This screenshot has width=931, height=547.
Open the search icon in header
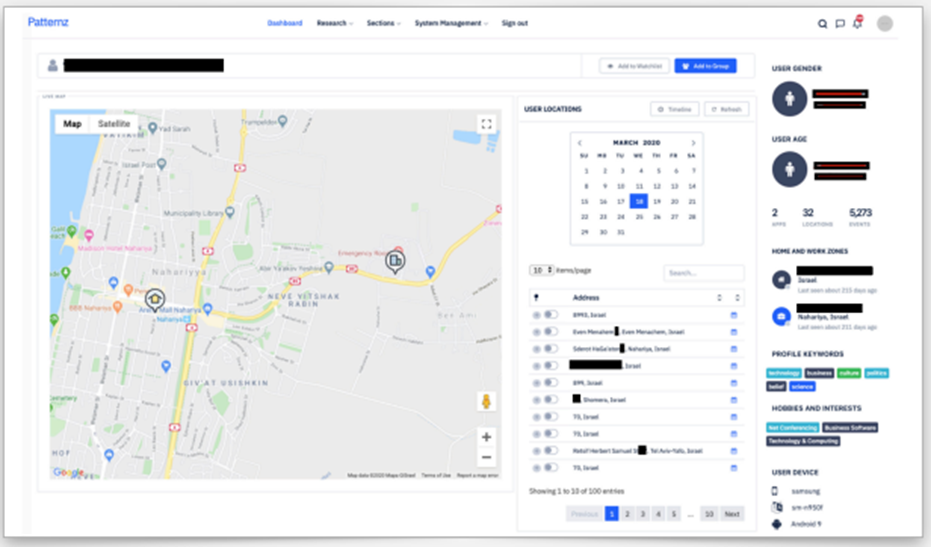[x=822, y=24]
